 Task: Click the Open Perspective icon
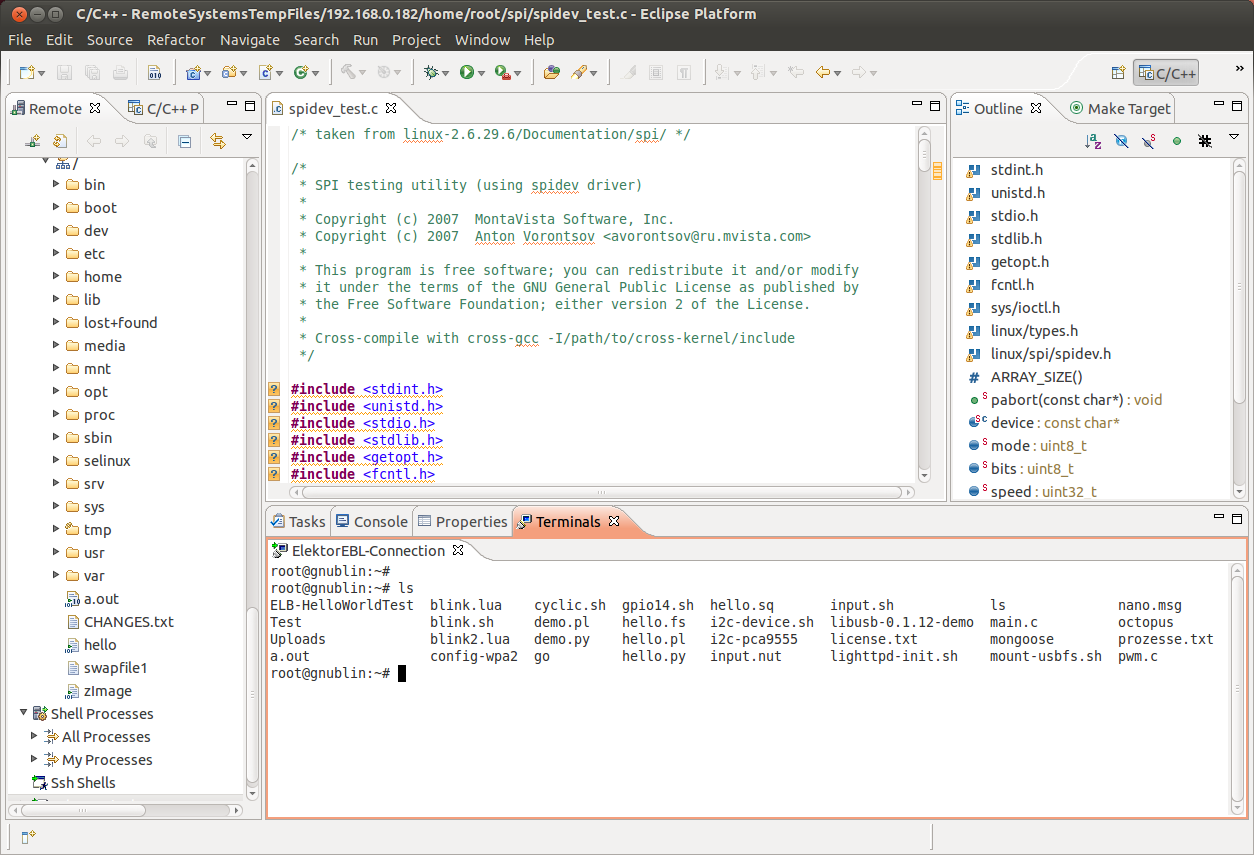(1119, 73)
